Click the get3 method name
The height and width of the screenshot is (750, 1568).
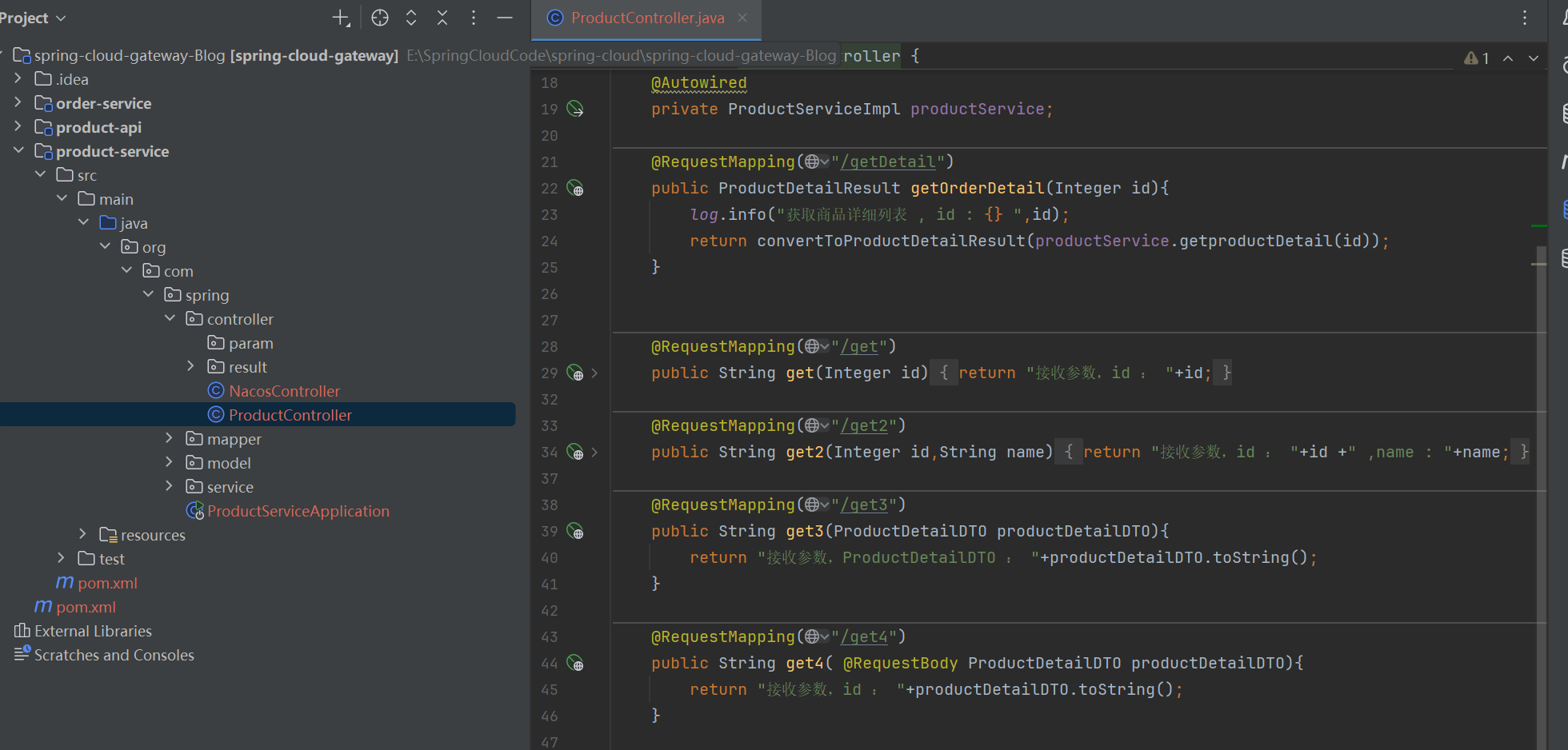tap(804, 531)
